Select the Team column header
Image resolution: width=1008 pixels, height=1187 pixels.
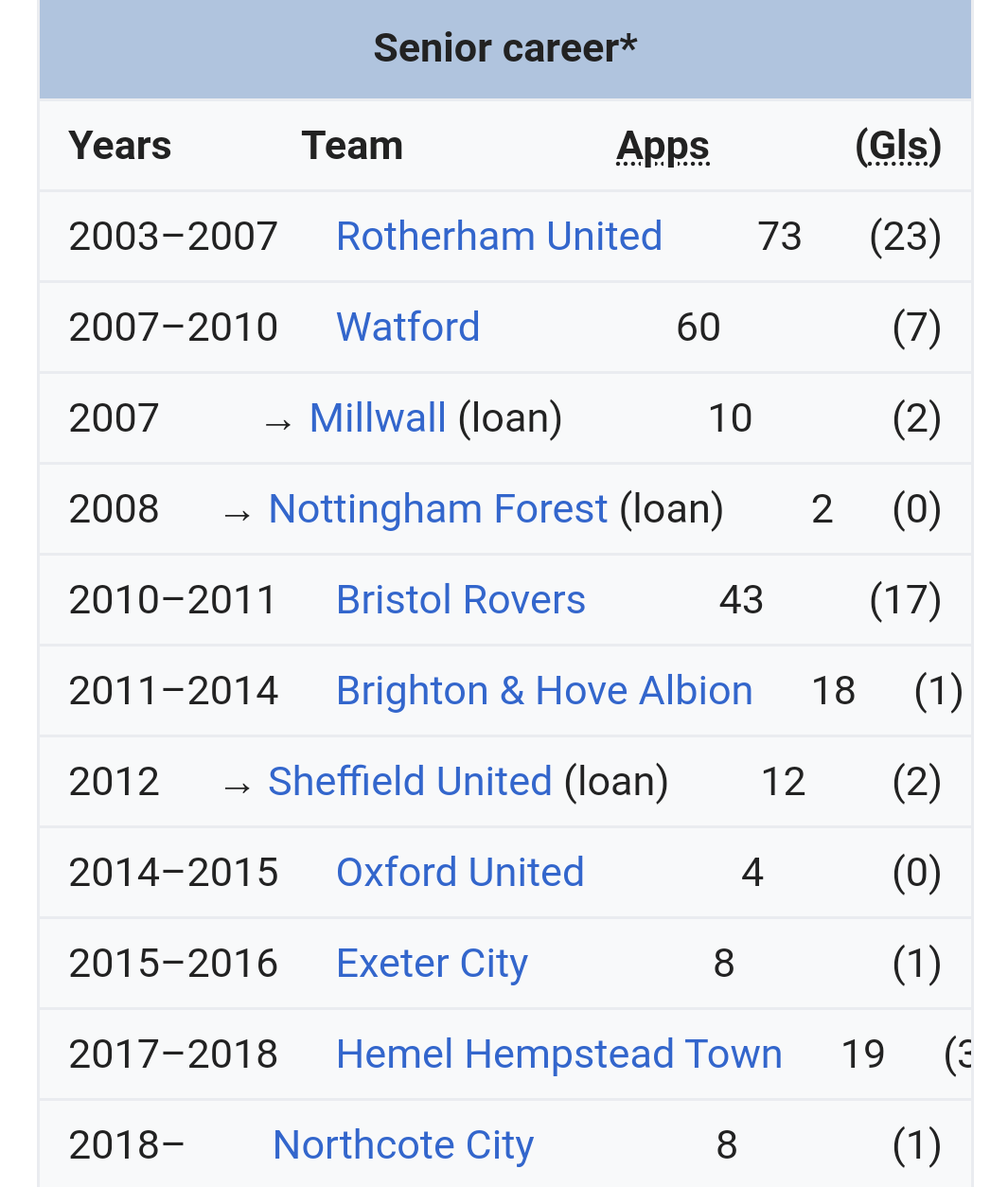click(352, 146)
